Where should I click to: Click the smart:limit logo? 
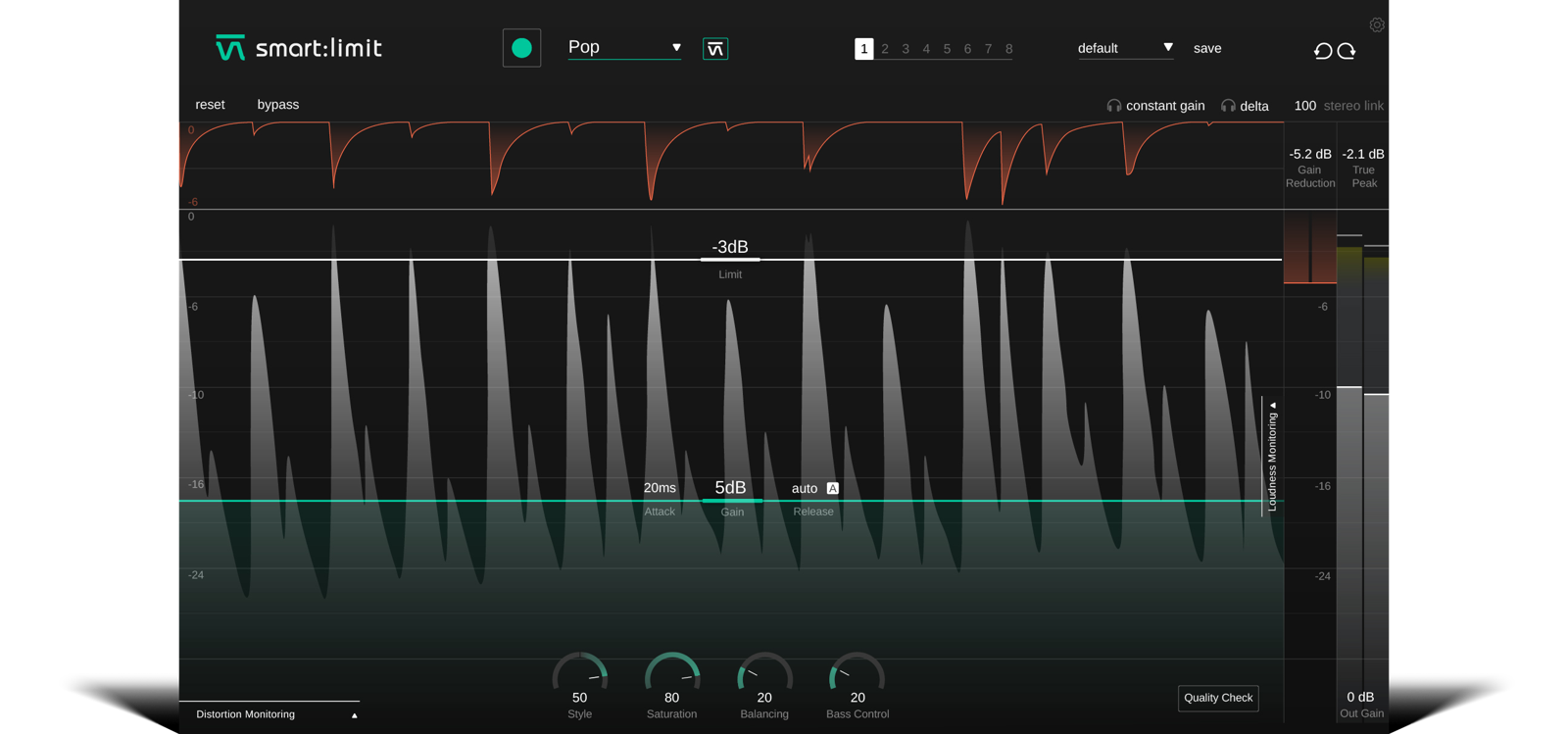(x=299, y=48)
